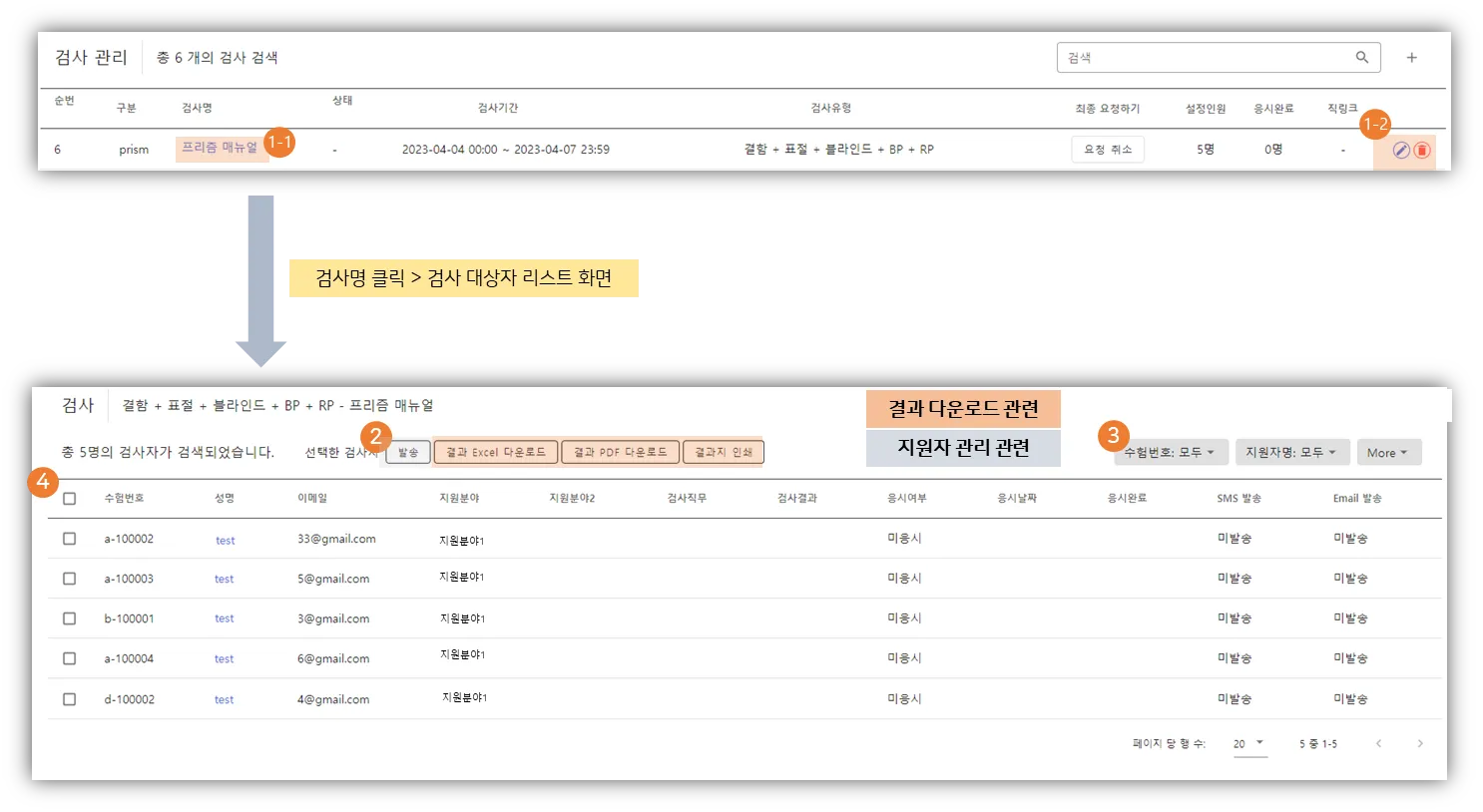Click the 수험번호 column header
This screenshot has height=812, width=1483.
(x=125, y=499)
